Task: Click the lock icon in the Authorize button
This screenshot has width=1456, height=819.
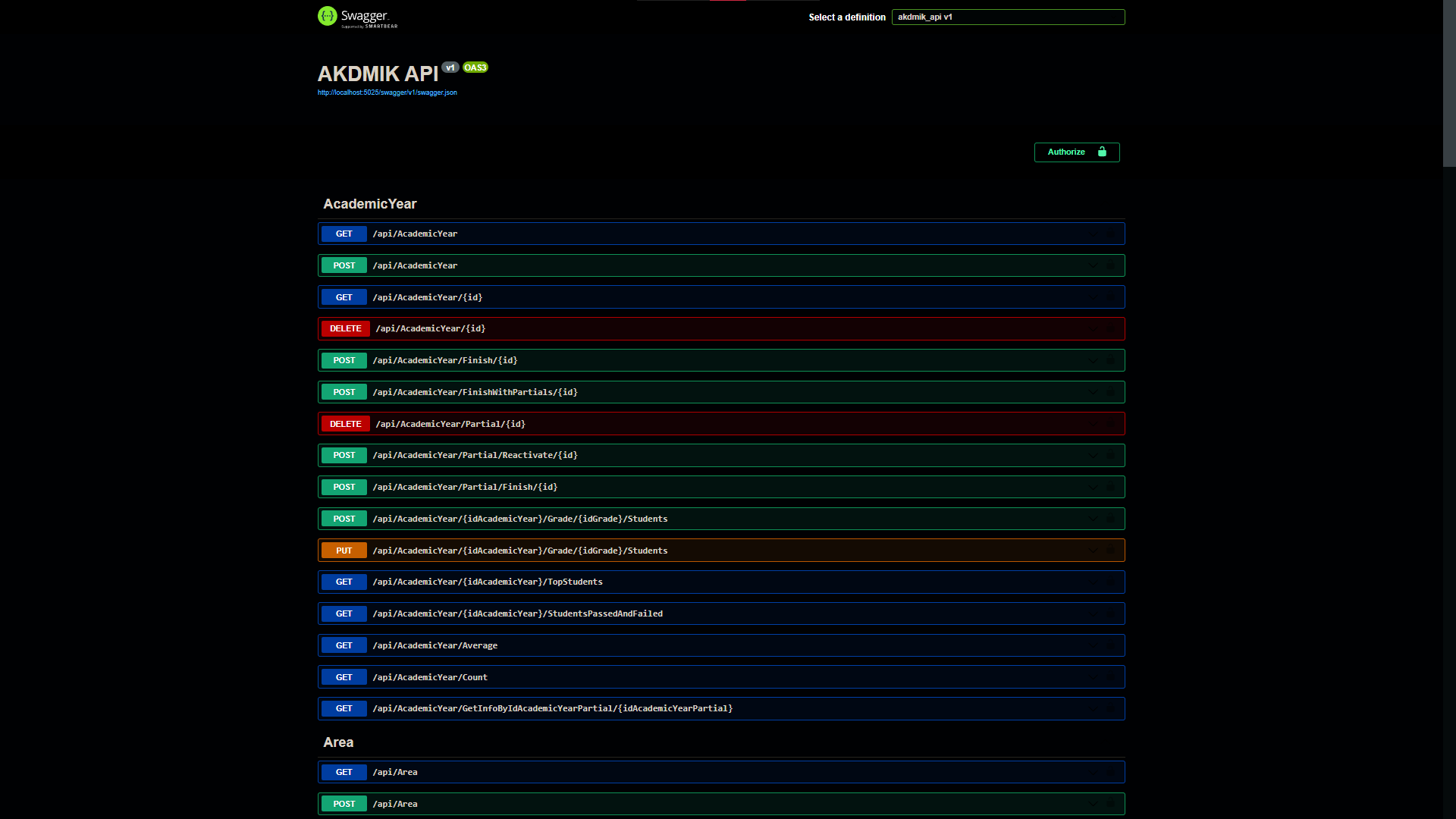Action: point(1102,152)
